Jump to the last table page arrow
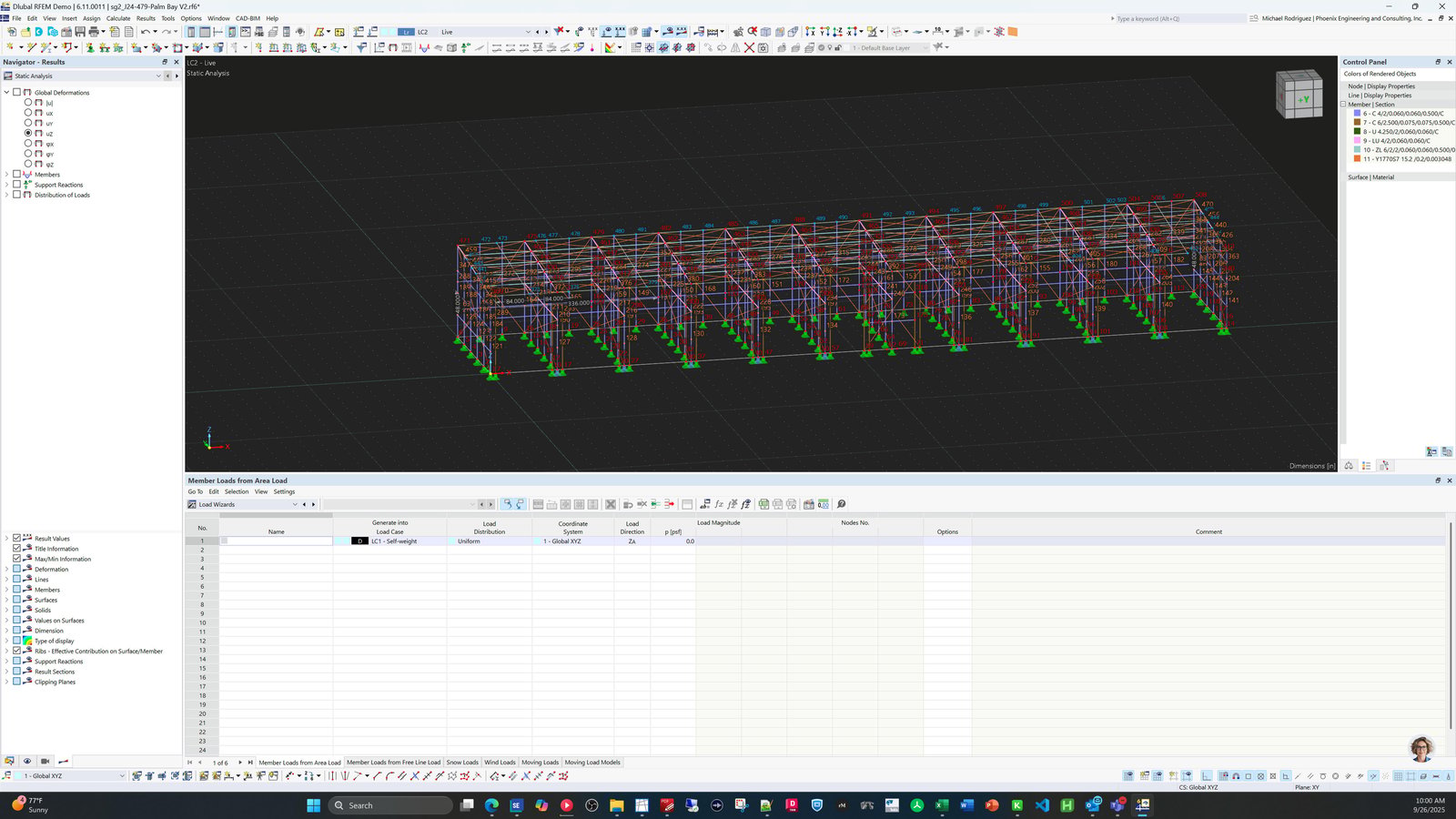This screenshot has width=1456, height=819. (x=250, y=763)
